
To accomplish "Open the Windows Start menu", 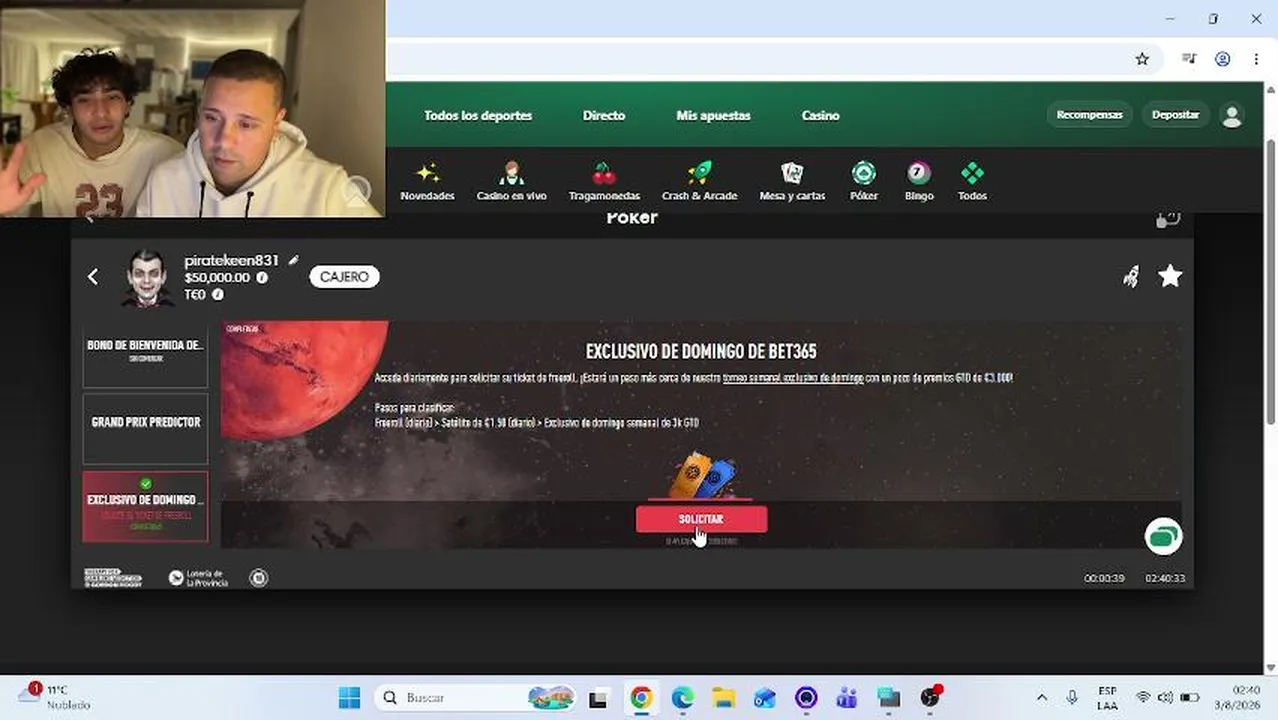I will [x=349, y=698].
